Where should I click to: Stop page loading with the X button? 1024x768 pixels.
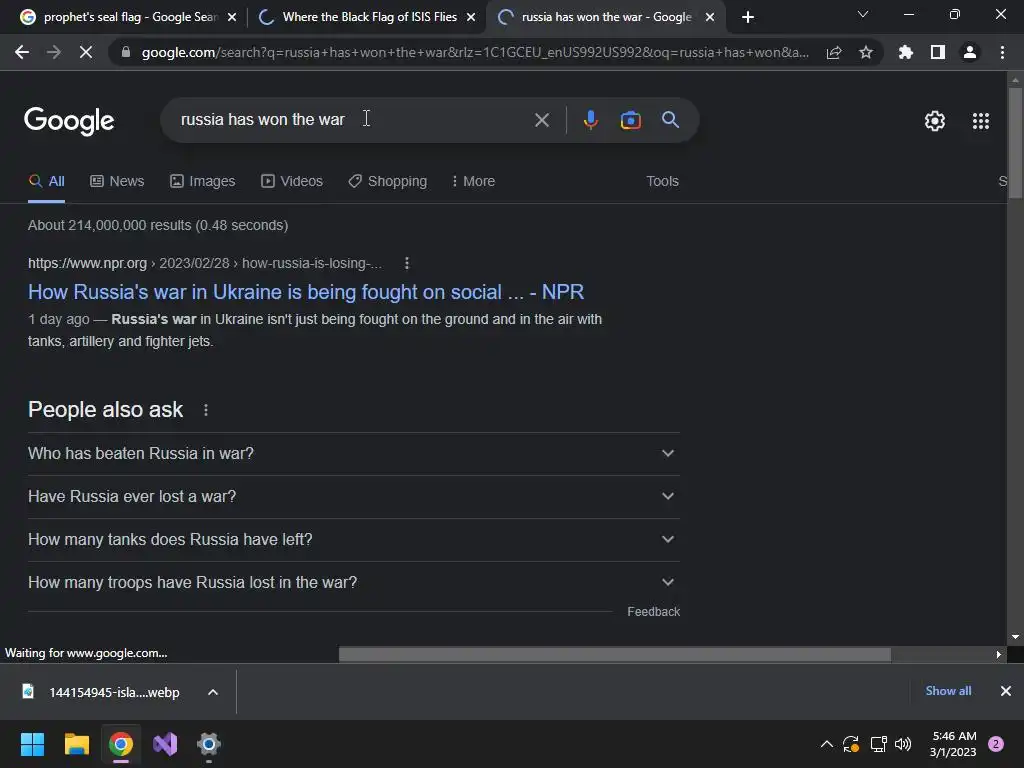(86, 52)
